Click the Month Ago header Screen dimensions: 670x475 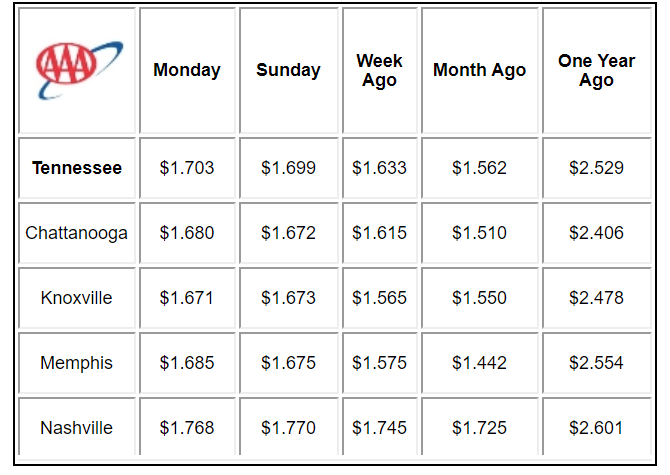coord(479,70)
